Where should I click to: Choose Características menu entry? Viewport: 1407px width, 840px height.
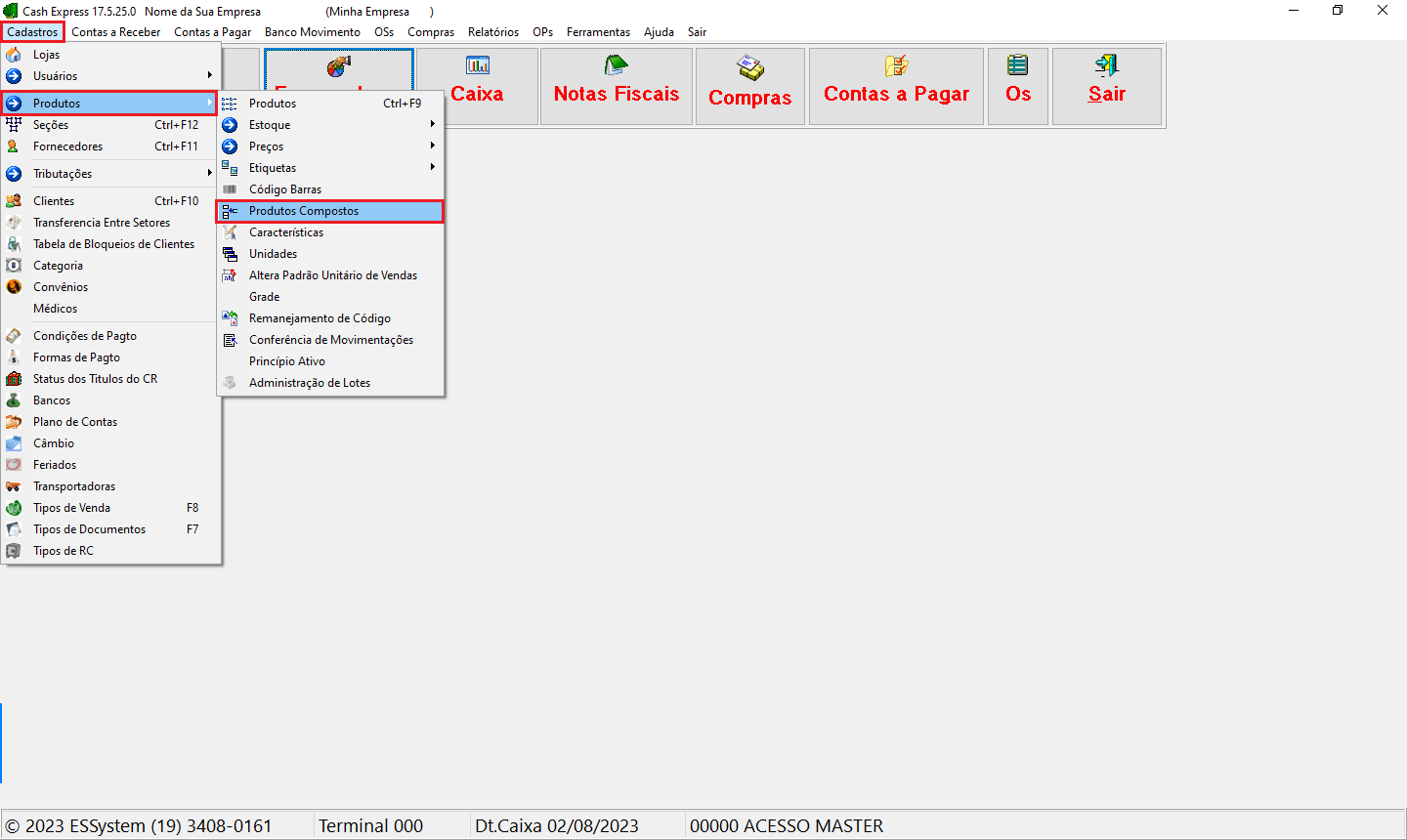click(x=330, y=232)
